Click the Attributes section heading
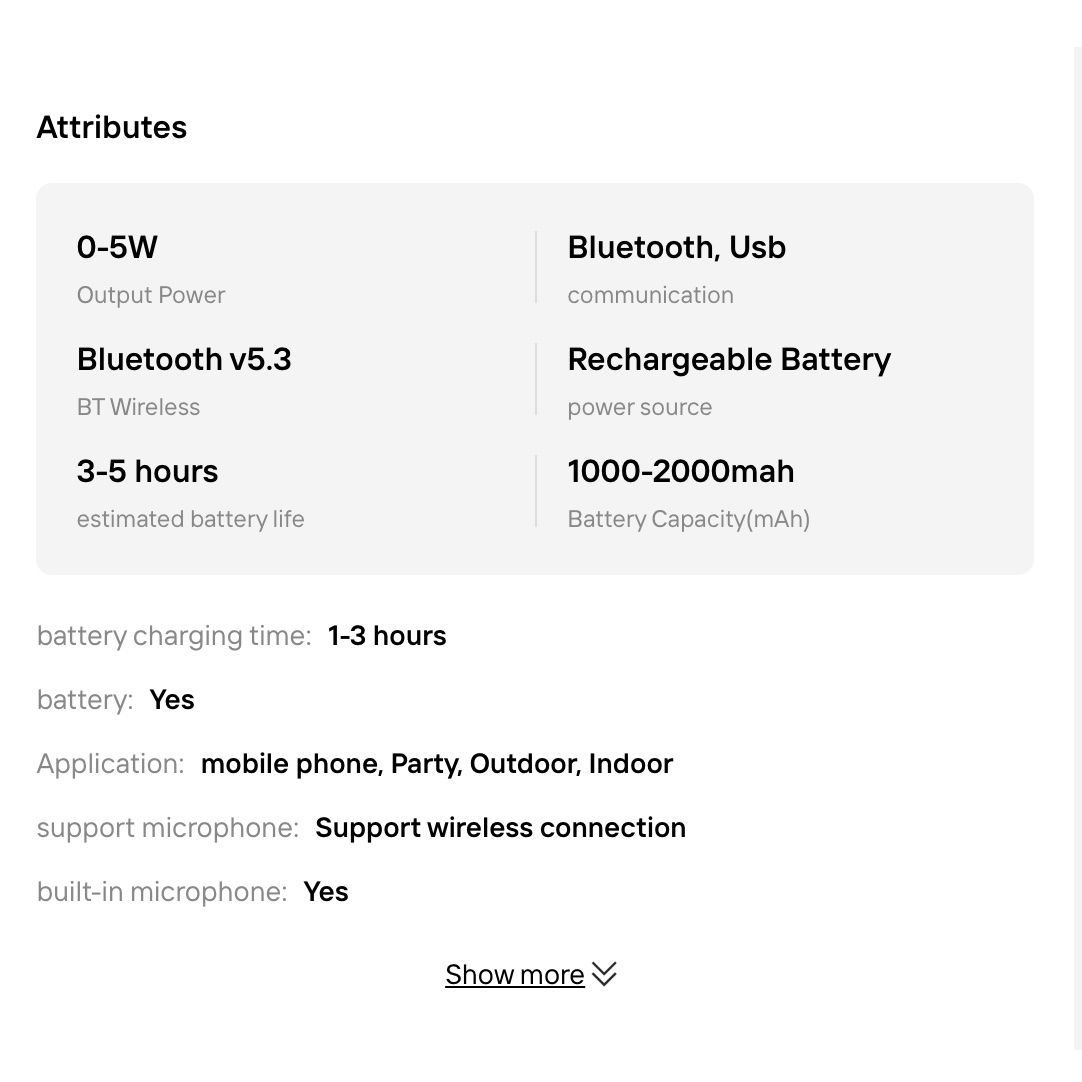The width and height of the screenshot is (1082, 1082). tap(112, 128)
